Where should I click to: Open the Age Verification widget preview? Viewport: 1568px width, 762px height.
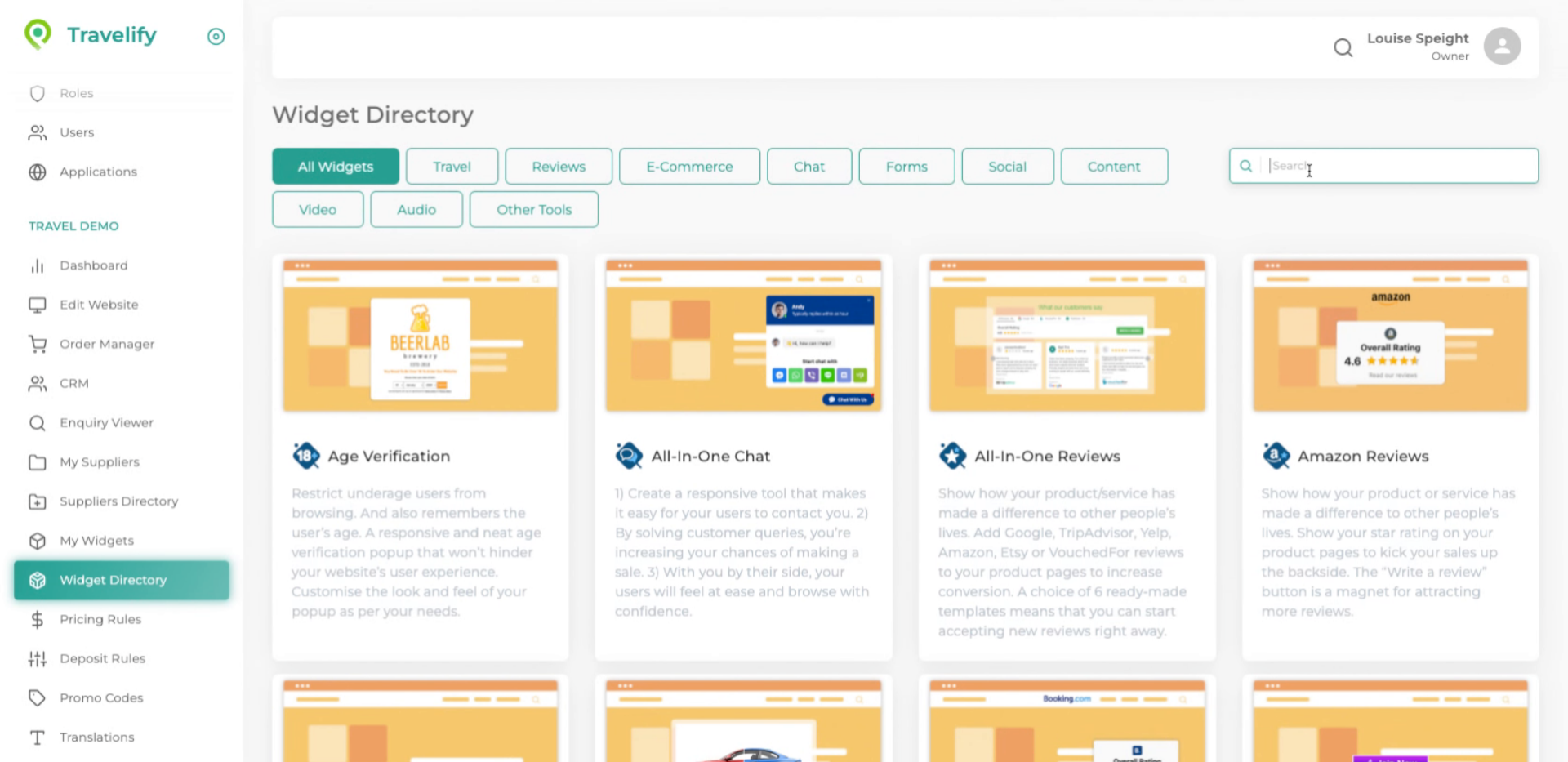[x=420, y=335]
